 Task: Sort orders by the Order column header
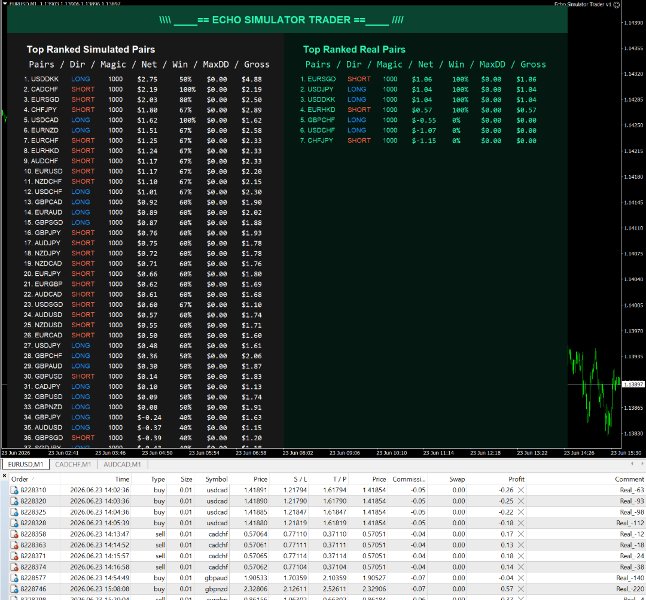[x=20, y=479]
